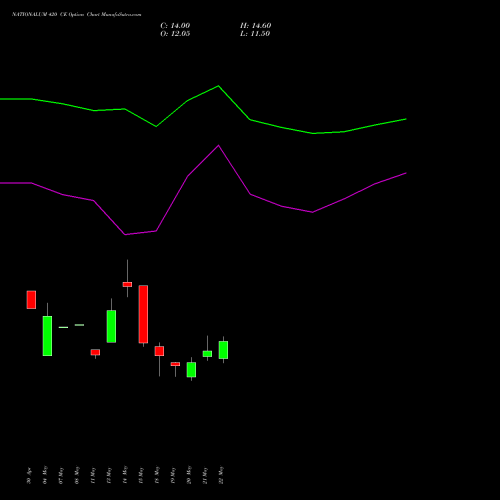The height and width of the screenshot is (500, 500).
Task: Click the 20 May date label
Action: click(x=189, y=475)
